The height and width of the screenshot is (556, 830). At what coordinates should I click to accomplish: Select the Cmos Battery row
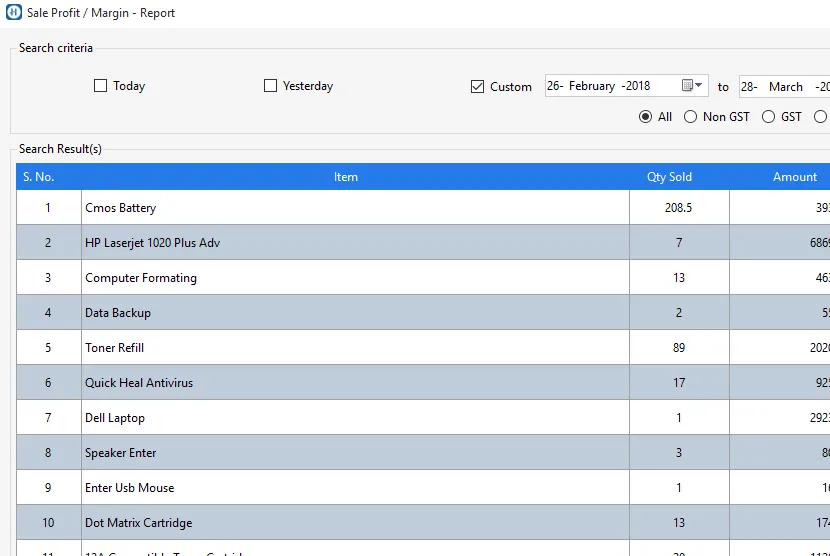(121, 208)
